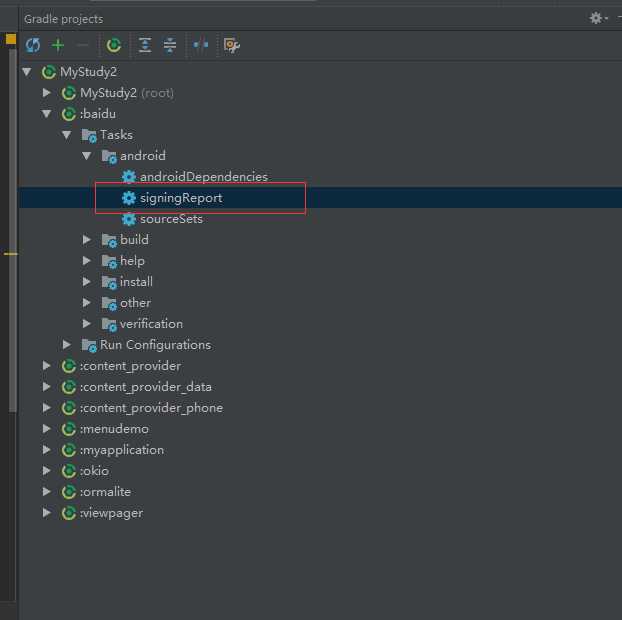
Task: Expand :okio module arrow
Action: pyautogui.click(x=47, y=471)
